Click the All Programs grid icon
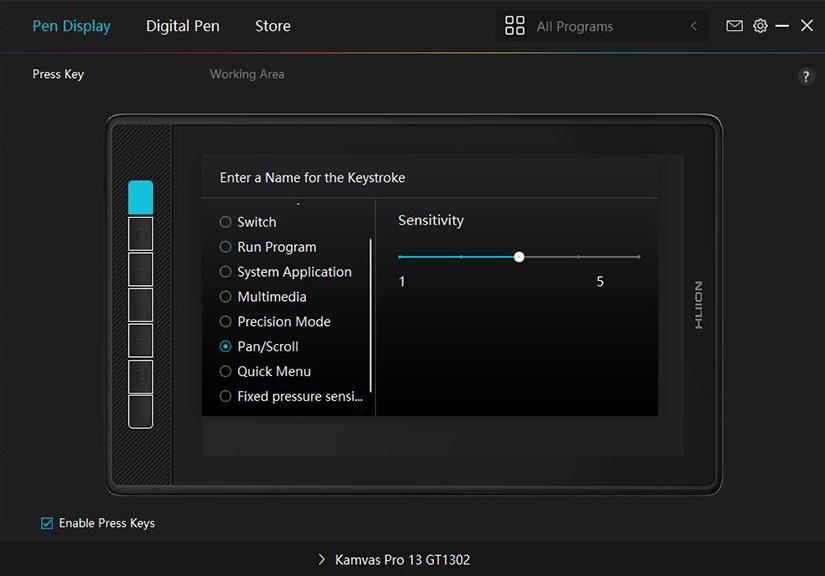This screenshot has width=825, height=576. [x=515, y=26]
